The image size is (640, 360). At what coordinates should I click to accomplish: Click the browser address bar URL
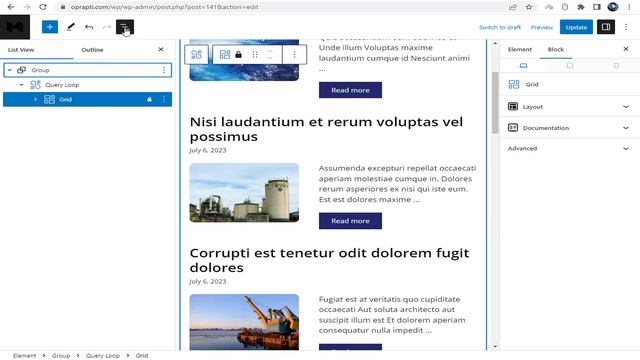(x=164, y=7)
